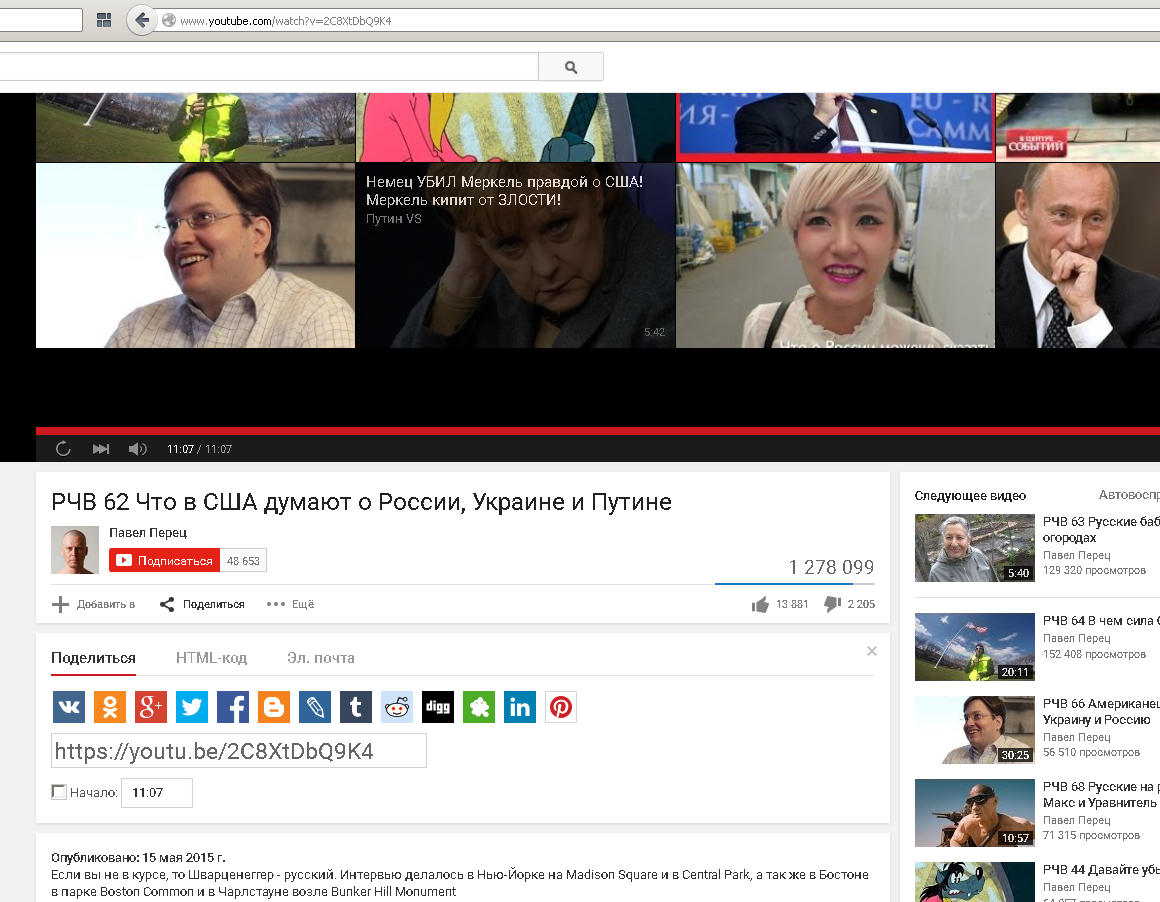
Task: Click РЧВ 63 Русские video title
Action: [1102, 530]
